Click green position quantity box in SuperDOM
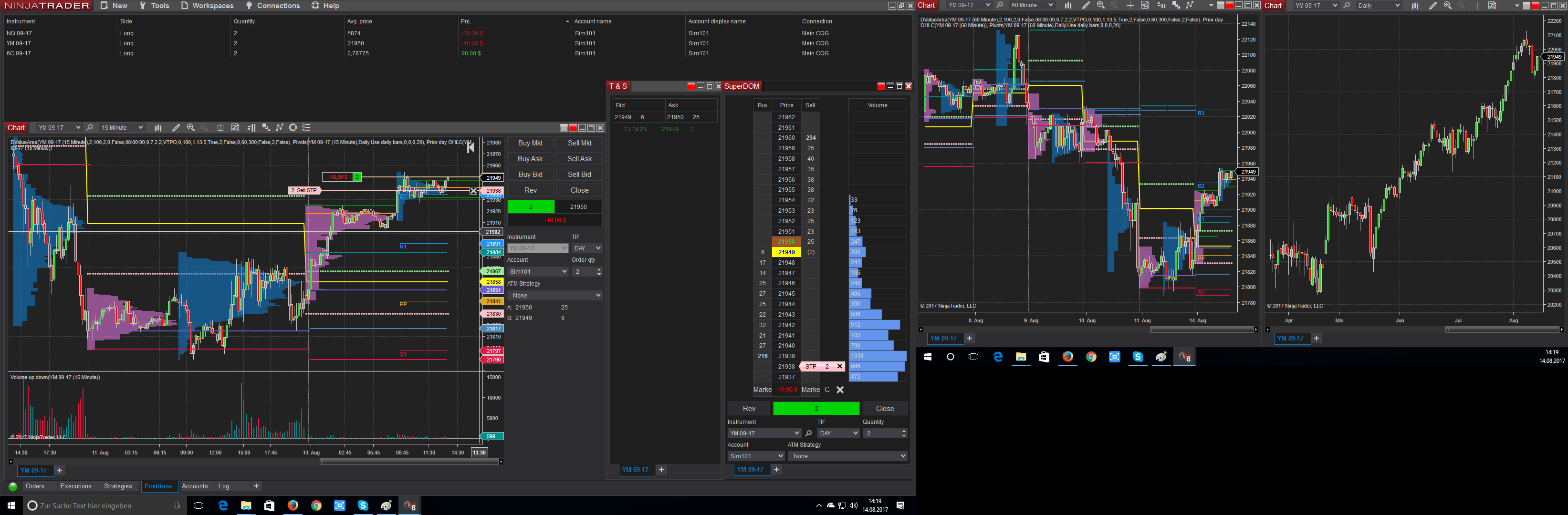The height and width of the screenshot is (515, 1568). click(x=815, y=409)
